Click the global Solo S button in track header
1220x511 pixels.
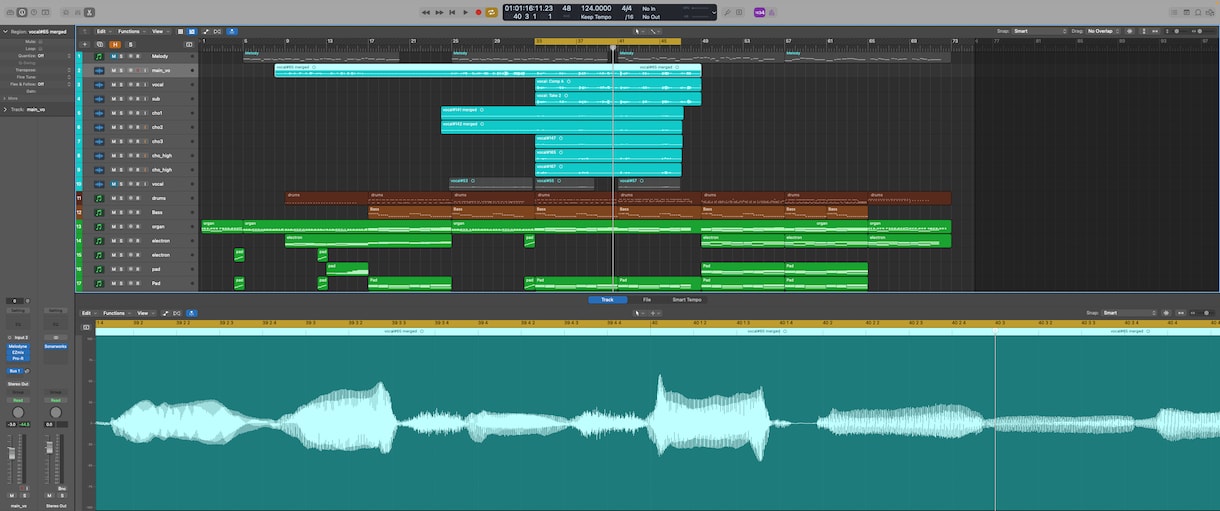tap(130, 44)
